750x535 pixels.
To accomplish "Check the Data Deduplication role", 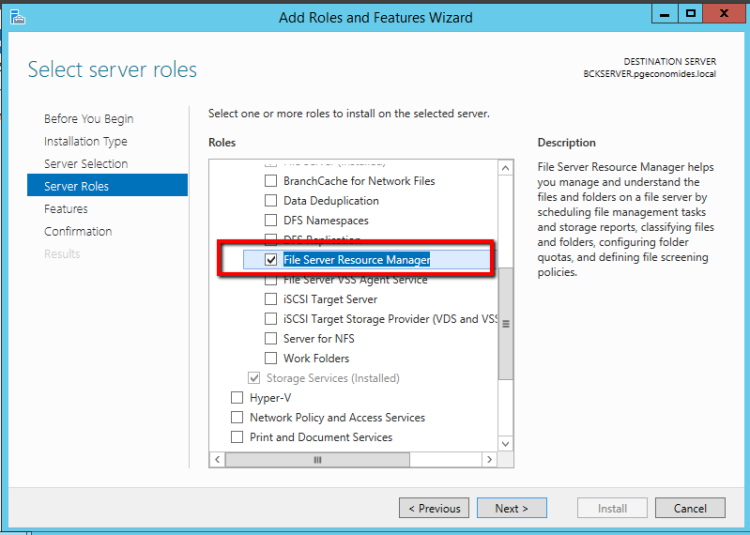I will coord(270,201).
